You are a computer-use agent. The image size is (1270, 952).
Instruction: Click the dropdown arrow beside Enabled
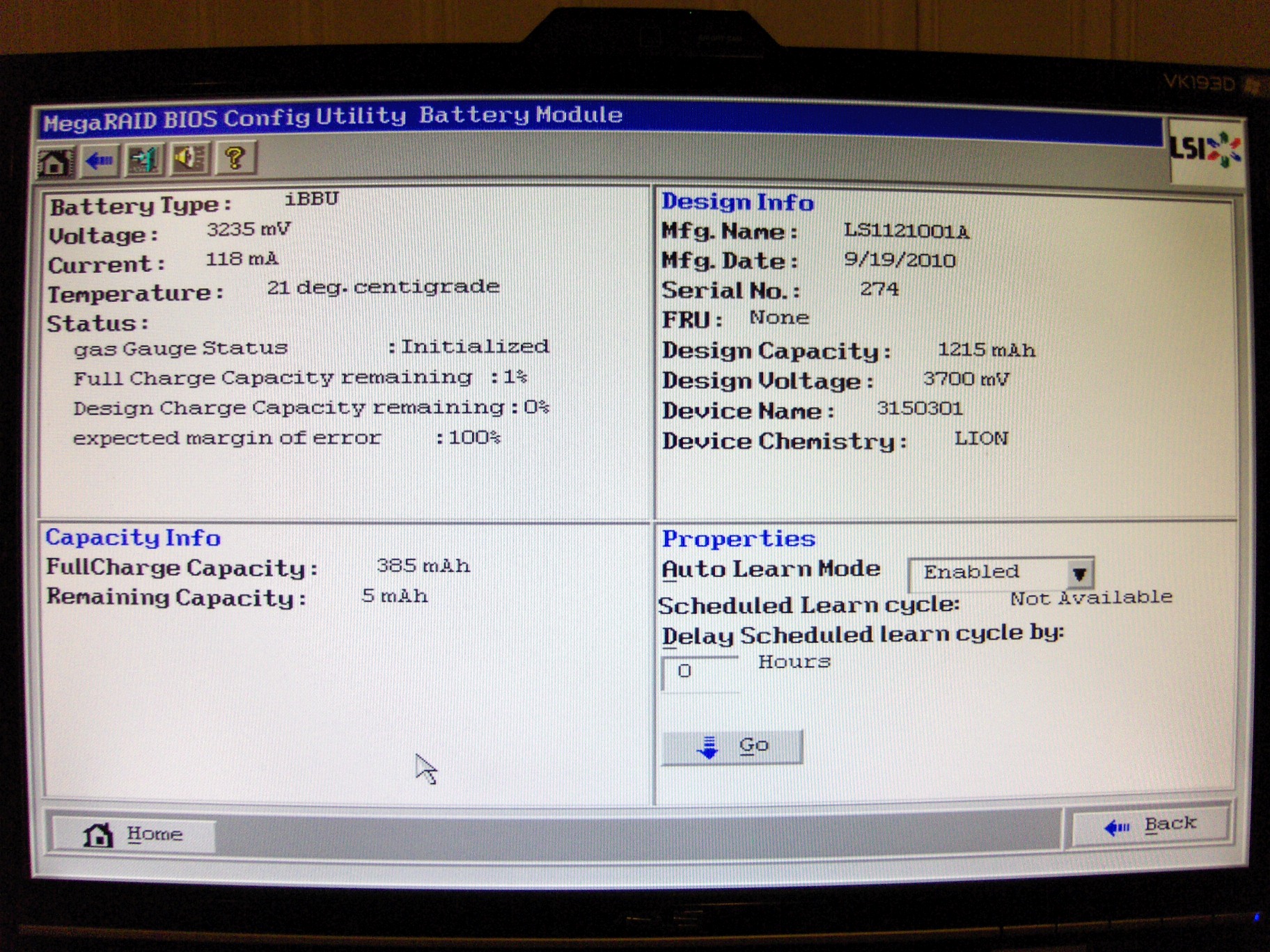[x=1079, y=574]
